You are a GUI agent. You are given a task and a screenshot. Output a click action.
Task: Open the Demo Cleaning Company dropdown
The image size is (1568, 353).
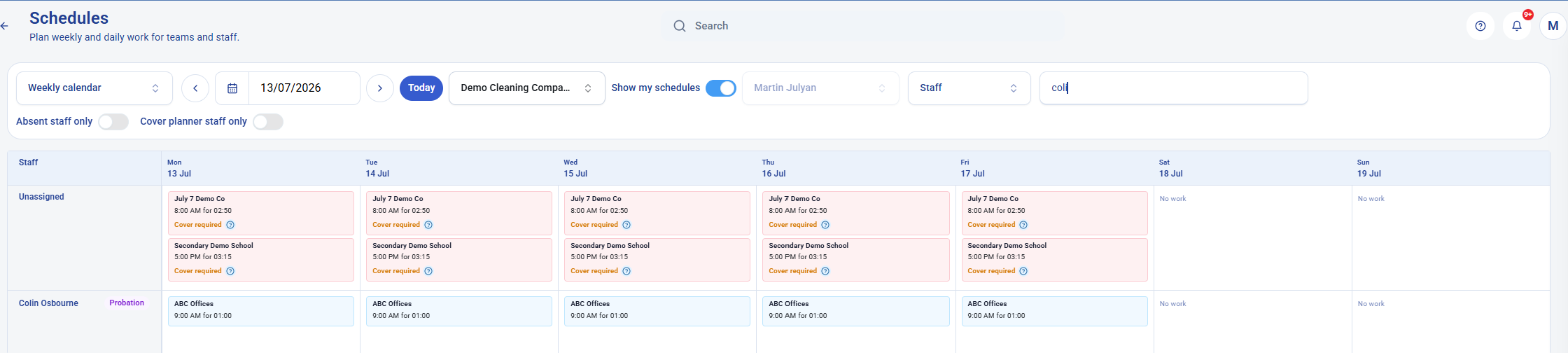tap(527, 88)
